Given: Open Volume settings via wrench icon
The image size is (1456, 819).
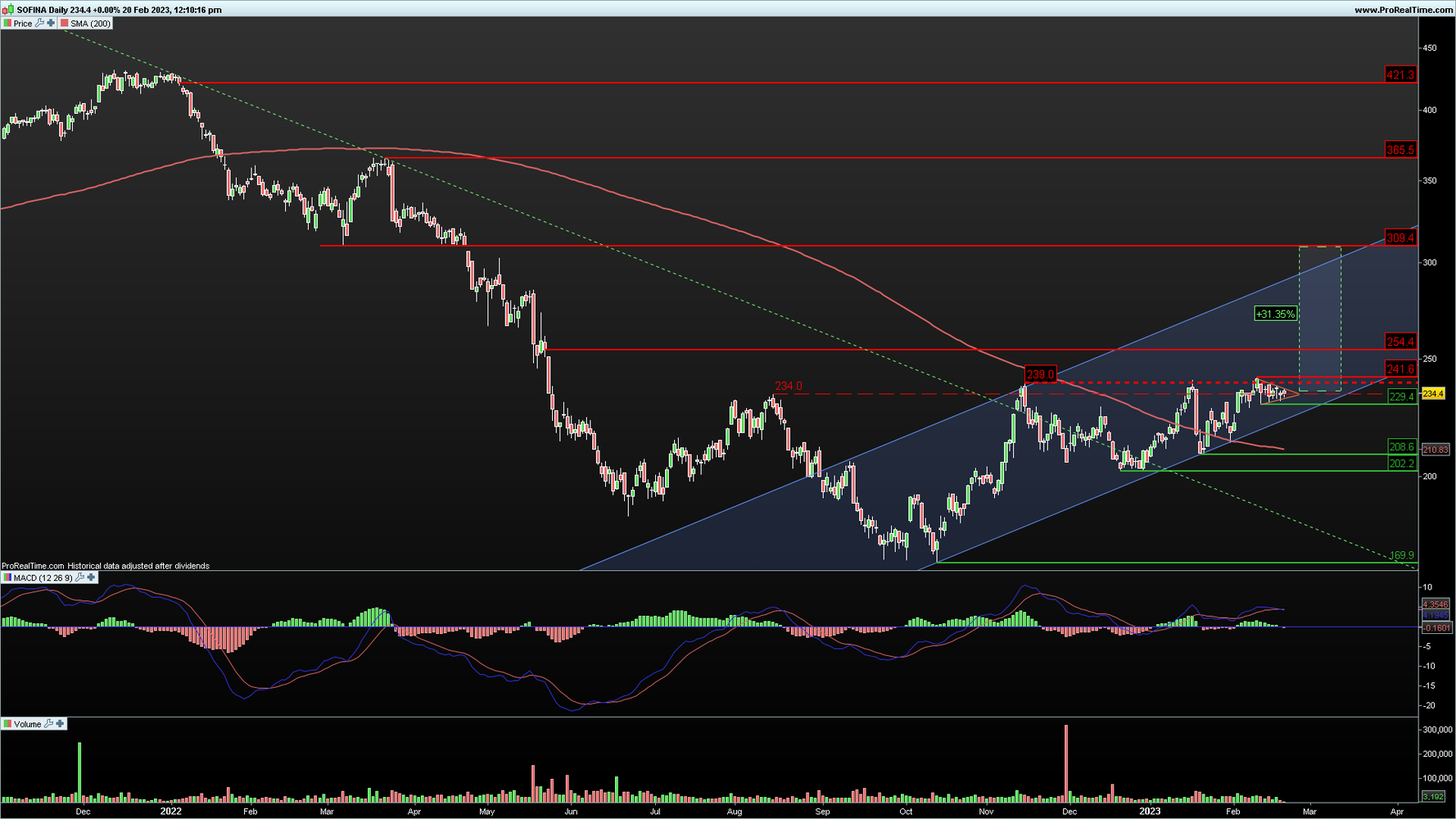Looking at the screenshot, I should coord(48,723).
